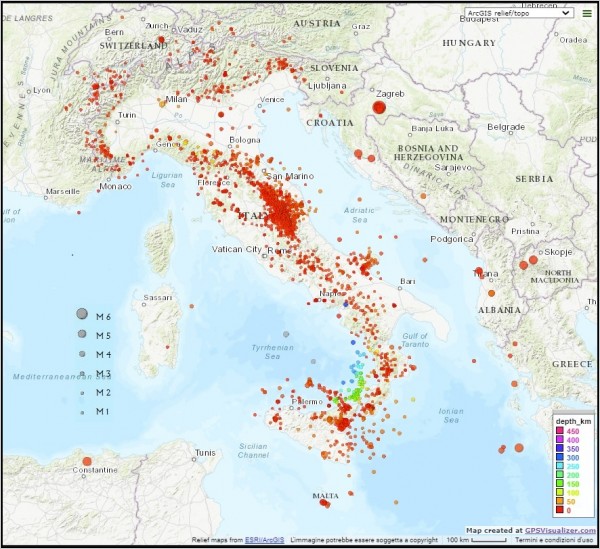Screen dimensions: 600x549
Task: Click the 200 km depth color swatch
Action: click(560, 475)
